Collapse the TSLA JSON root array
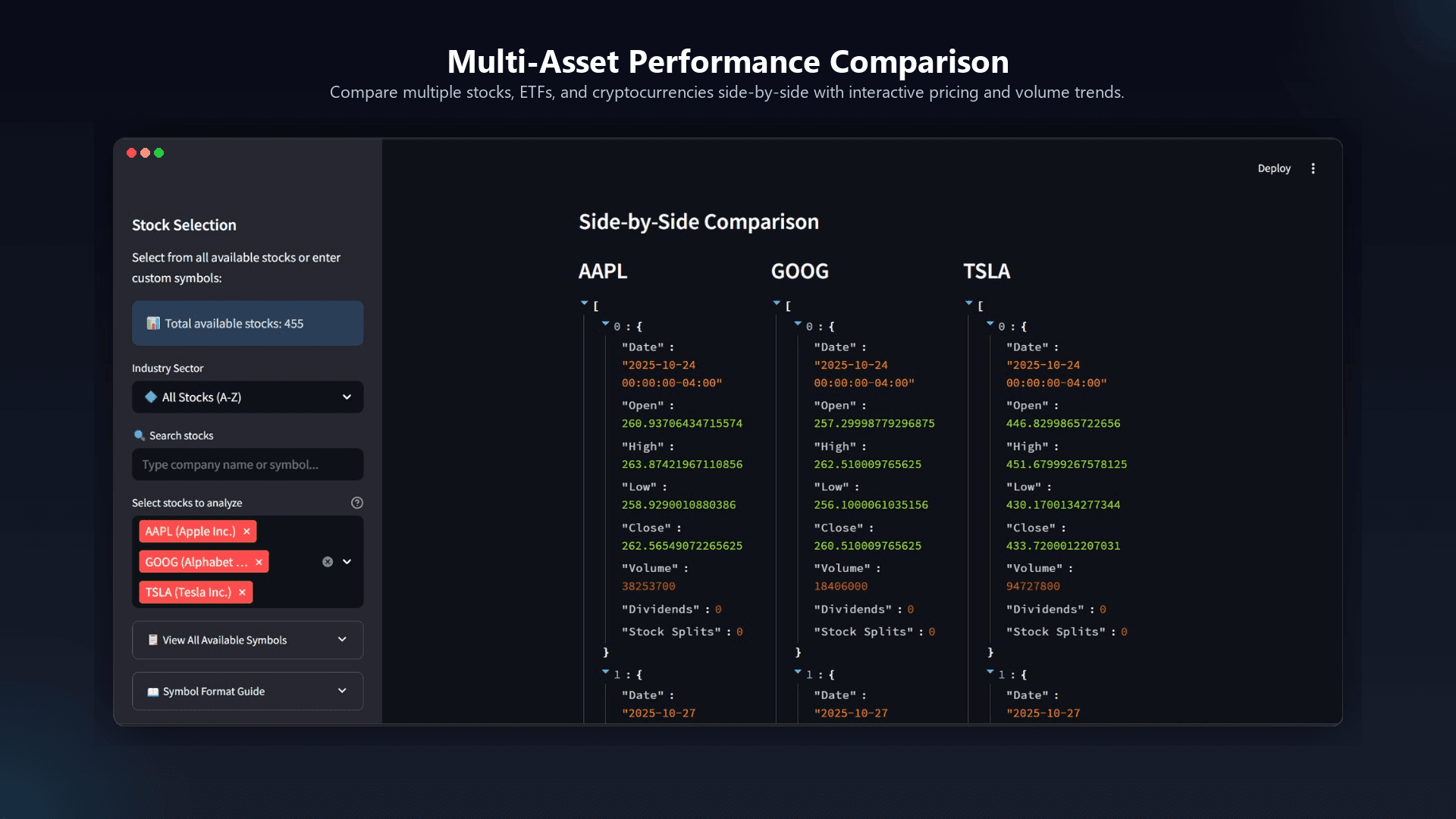 [x=969, y=303]
